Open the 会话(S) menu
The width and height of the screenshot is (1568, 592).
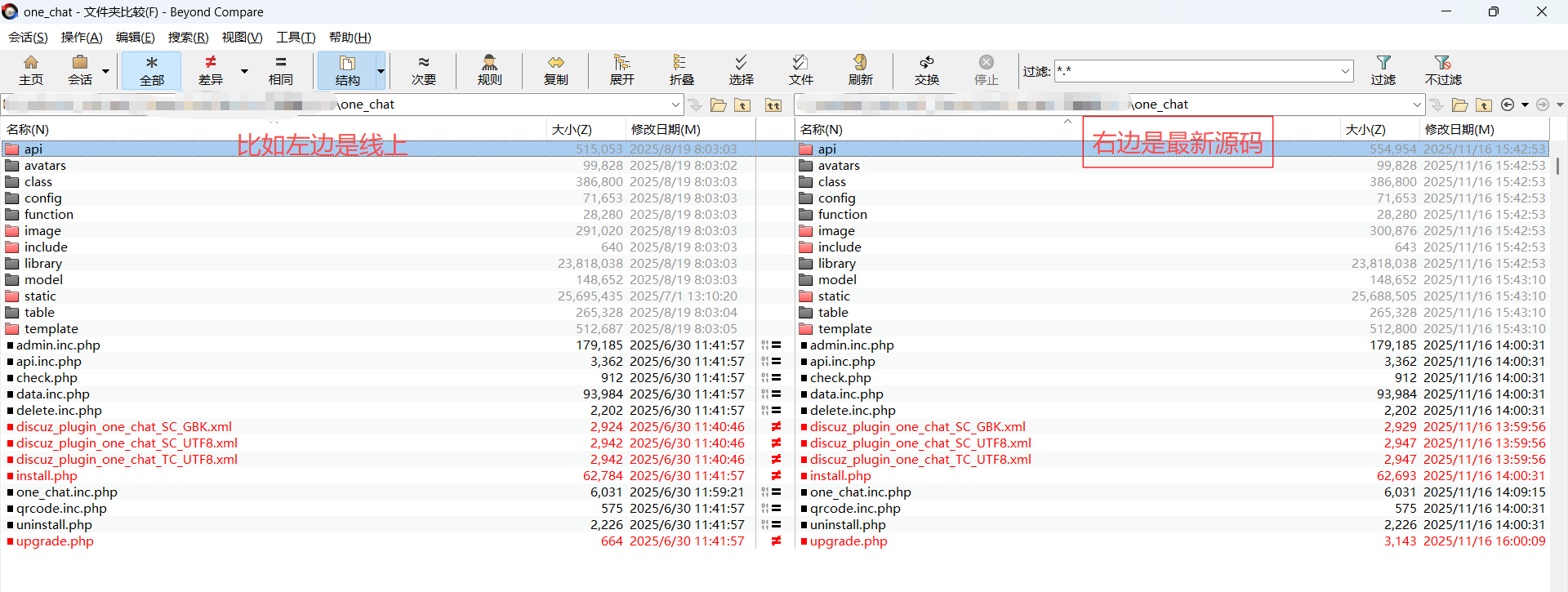click(x=28, y=37)
